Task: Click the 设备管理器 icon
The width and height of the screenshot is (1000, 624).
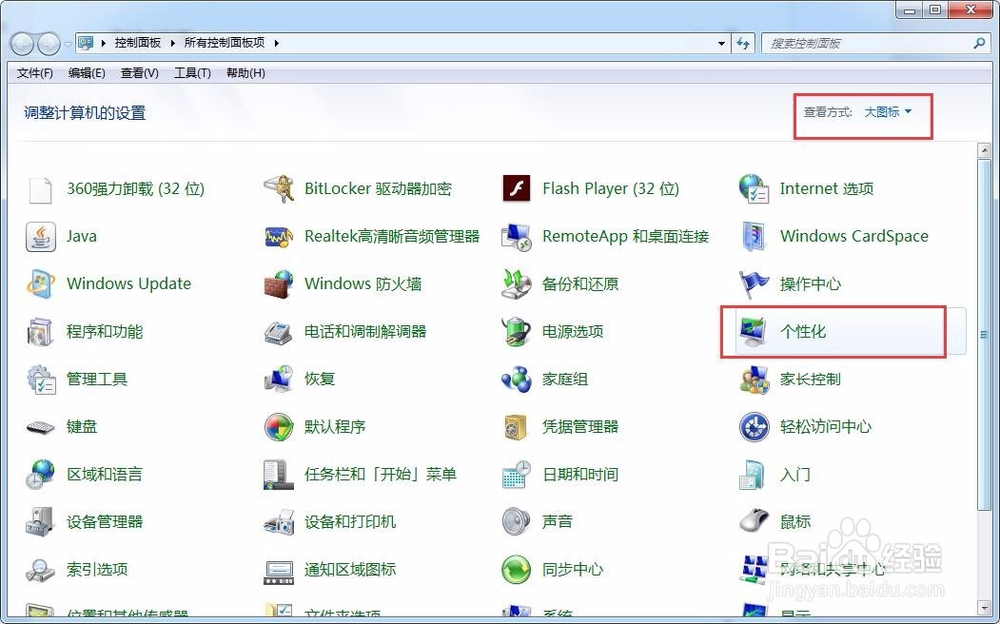Action: pos(41,522)
